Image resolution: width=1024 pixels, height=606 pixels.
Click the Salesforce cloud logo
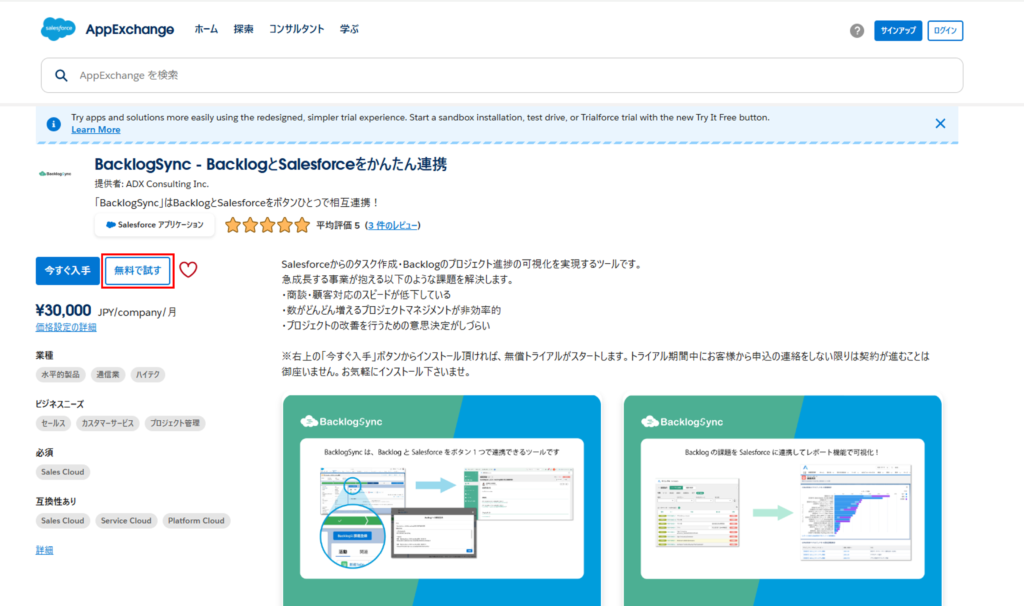[x=58, y=29]
